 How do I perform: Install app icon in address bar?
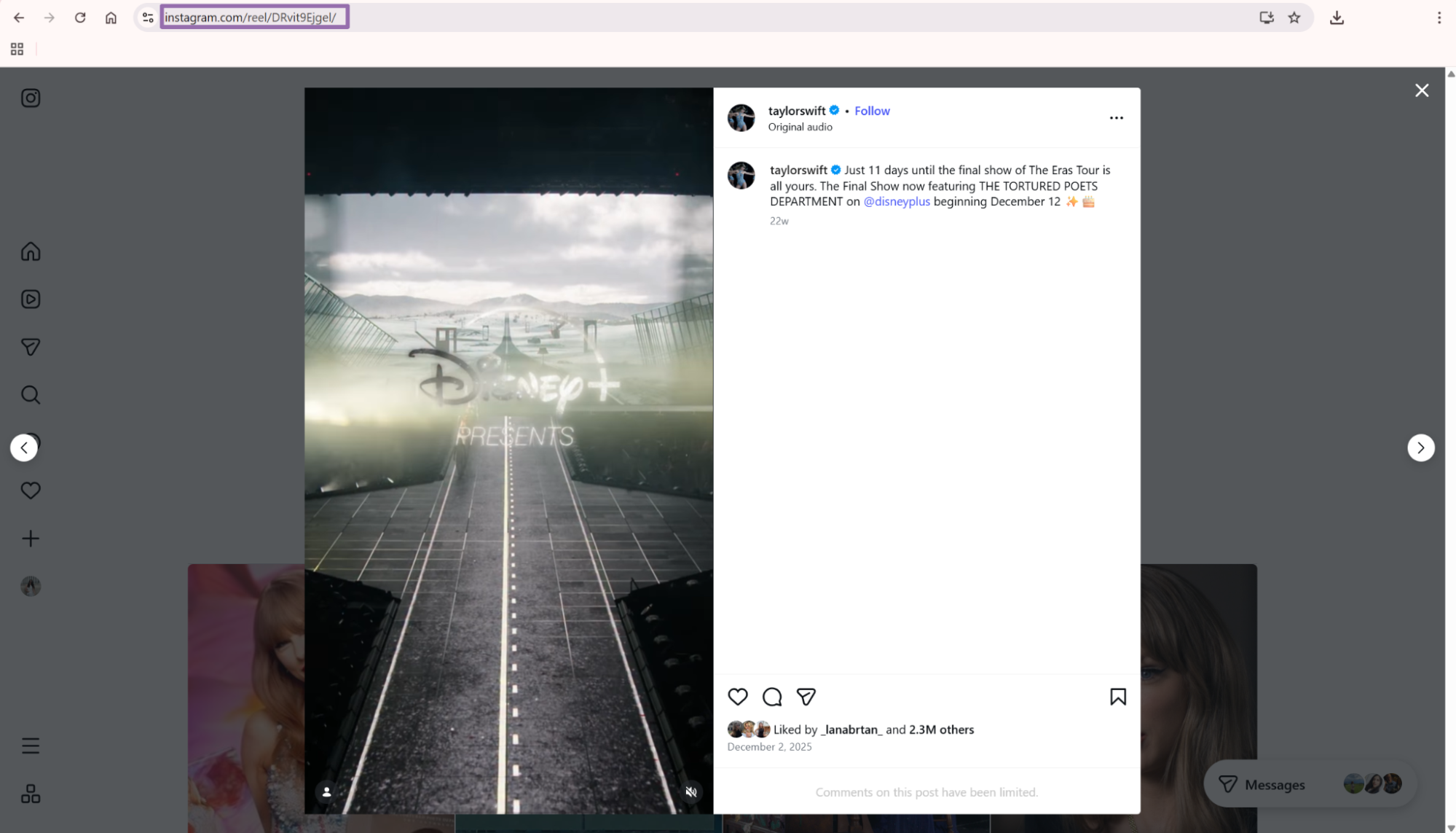1267,17
